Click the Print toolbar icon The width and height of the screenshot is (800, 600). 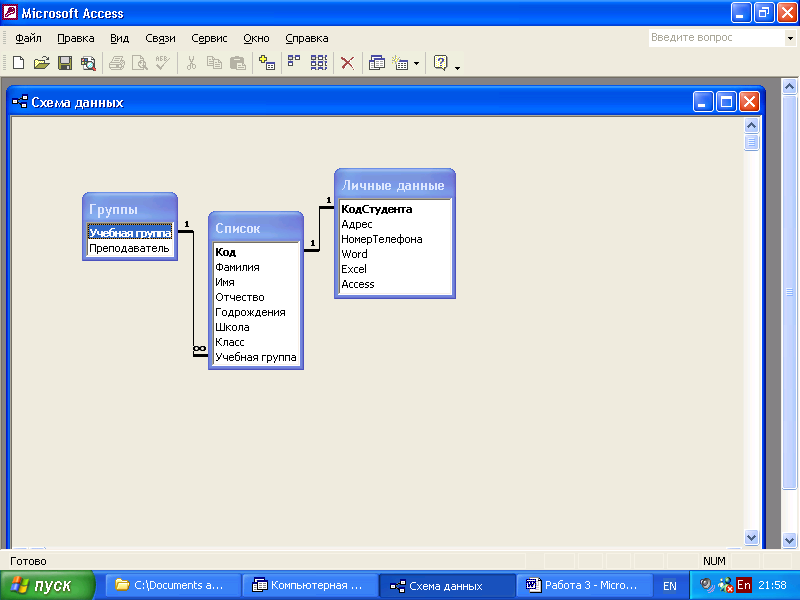point(117,63)
